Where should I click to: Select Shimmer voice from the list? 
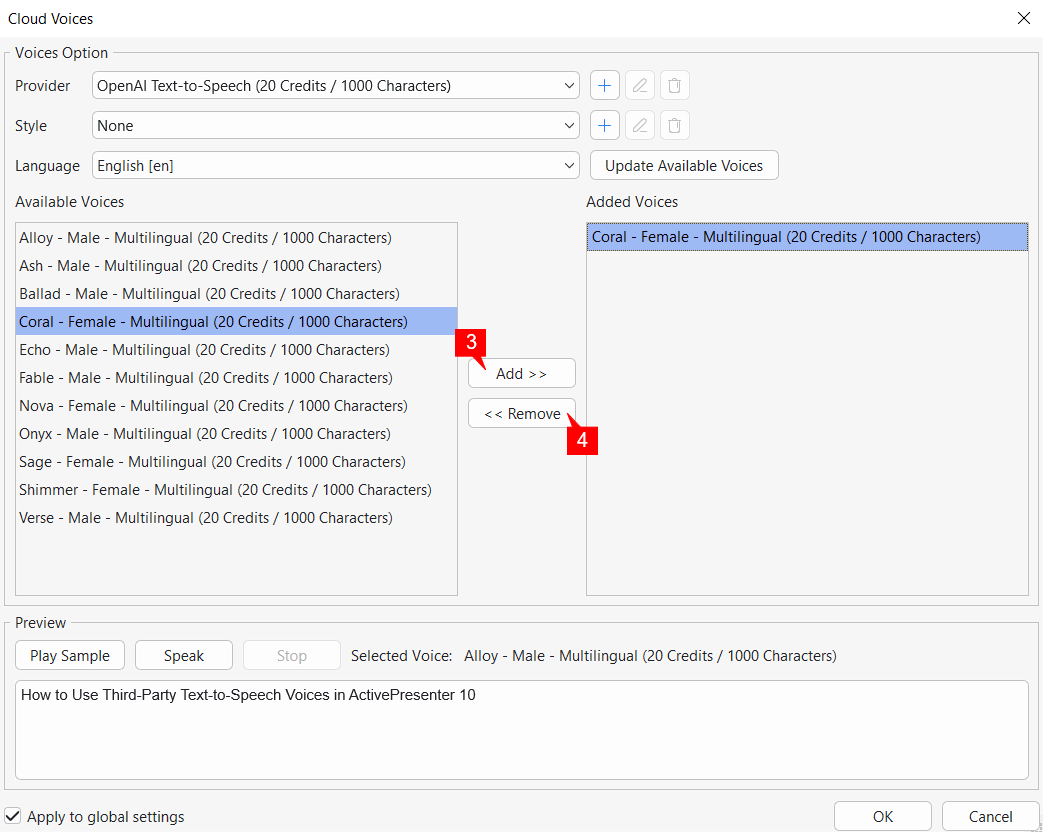click(225, 490)
